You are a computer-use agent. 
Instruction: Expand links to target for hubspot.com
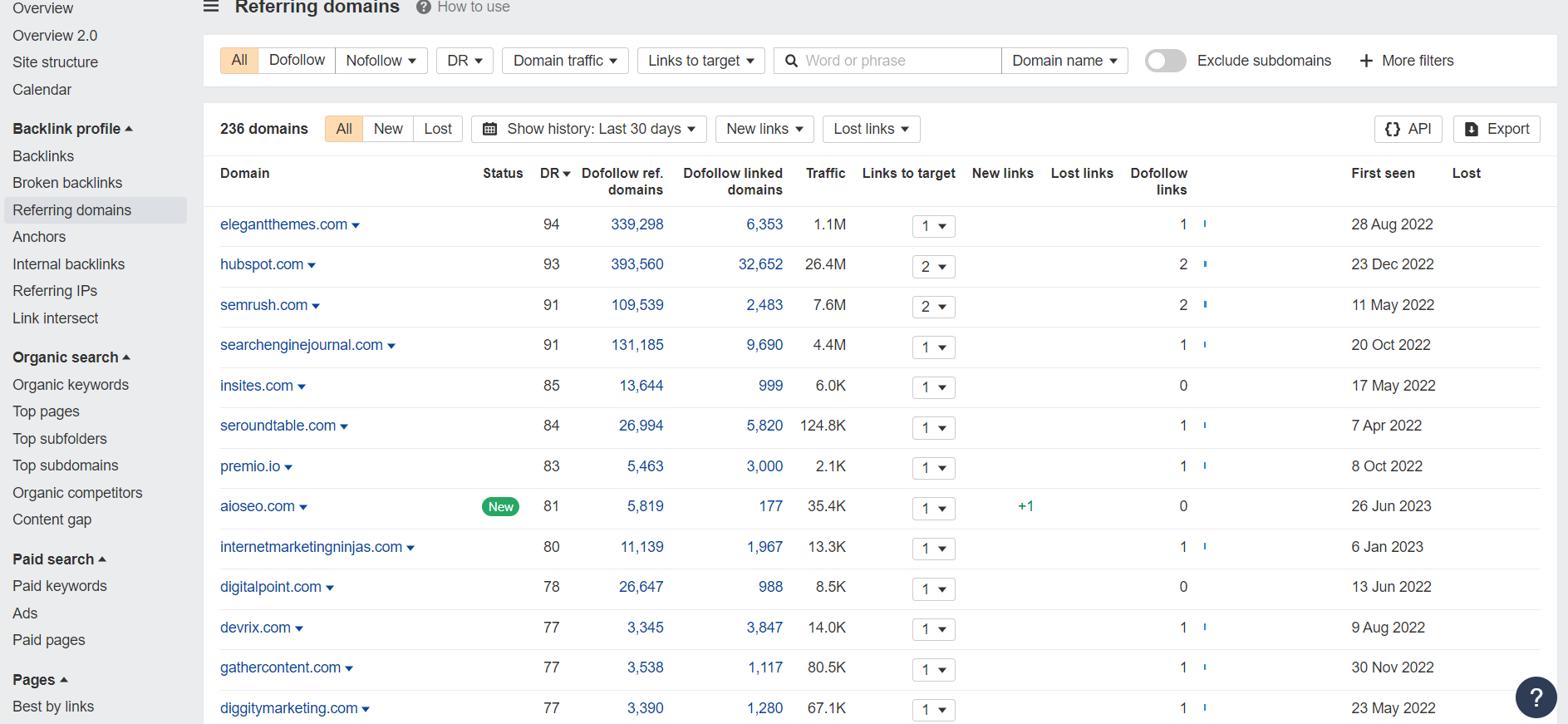(934, 267)
